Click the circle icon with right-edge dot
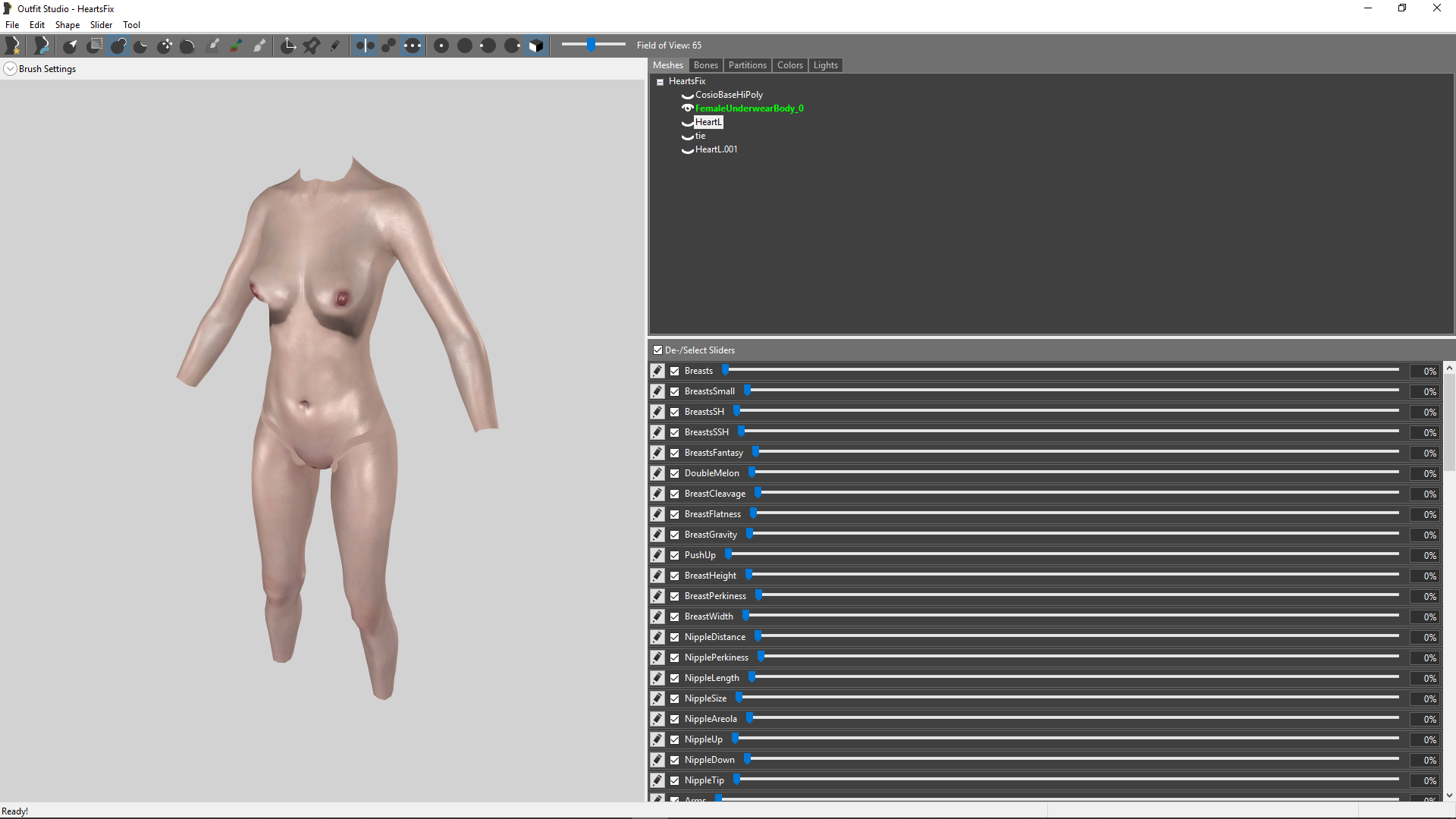This screenshot has height=819, width=1456. [512, 45]
